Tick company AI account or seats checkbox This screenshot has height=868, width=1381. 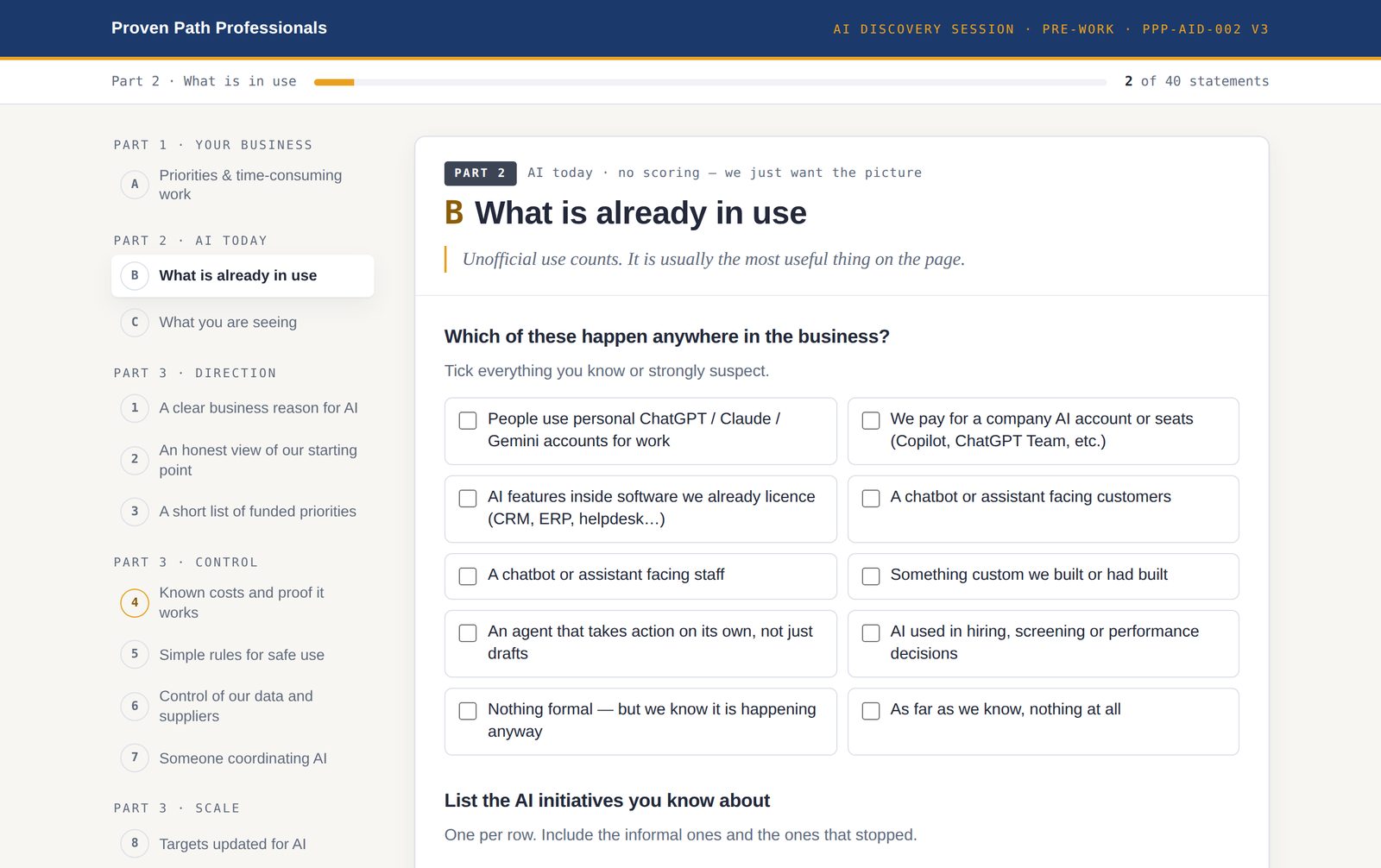[x=871, y=420]
